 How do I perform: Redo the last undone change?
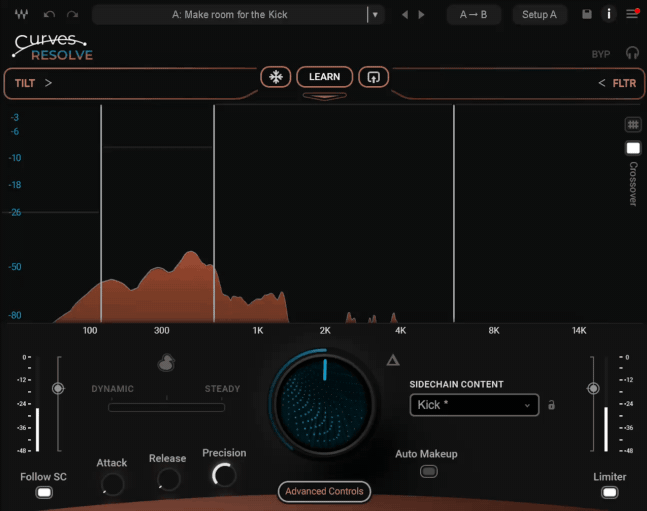tap(72, 15)
